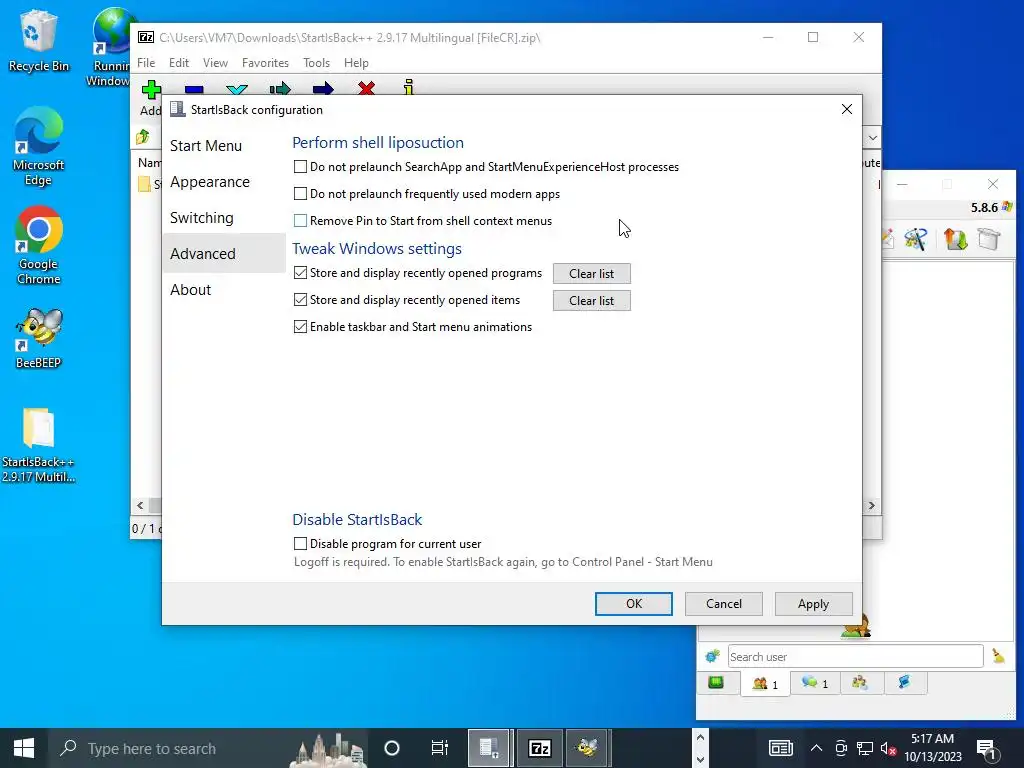Screen dimensions: 1024x768
Task: Open BeeBEEP settings tools icon
Action: (x=916, y=239)
